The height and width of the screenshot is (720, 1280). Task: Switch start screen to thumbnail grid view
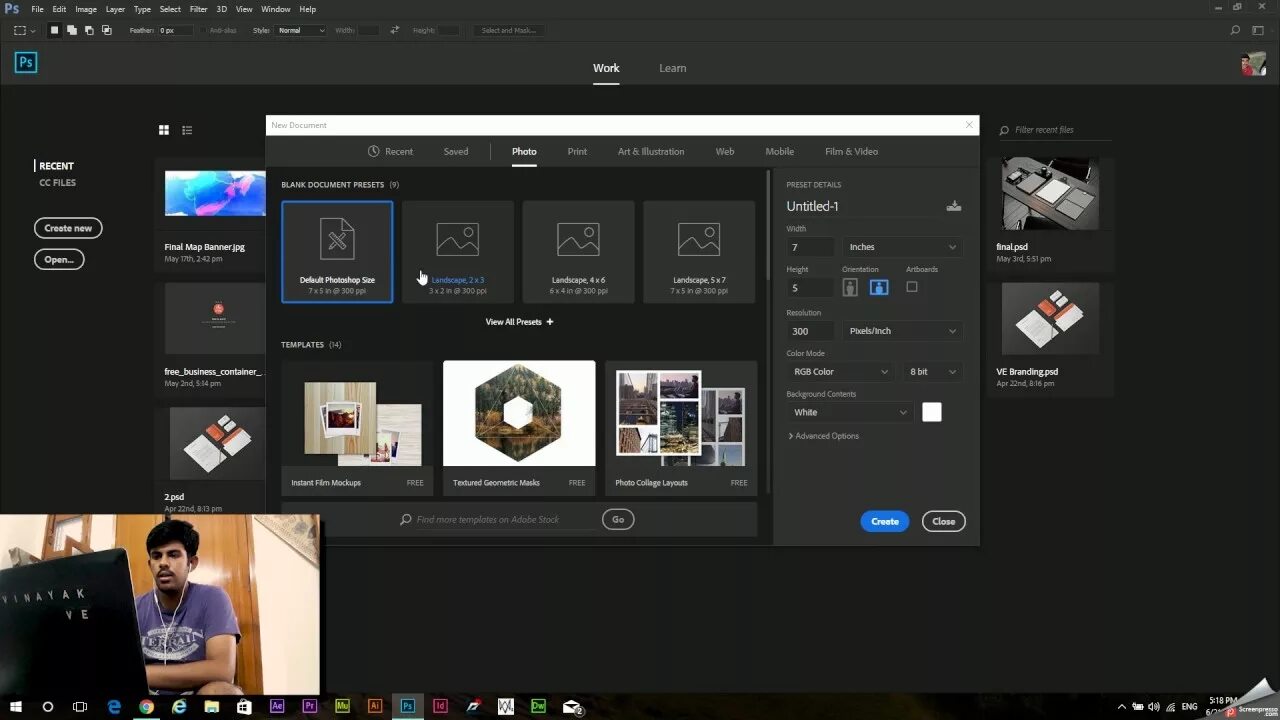pyautogui.click(x=164, y=130)
